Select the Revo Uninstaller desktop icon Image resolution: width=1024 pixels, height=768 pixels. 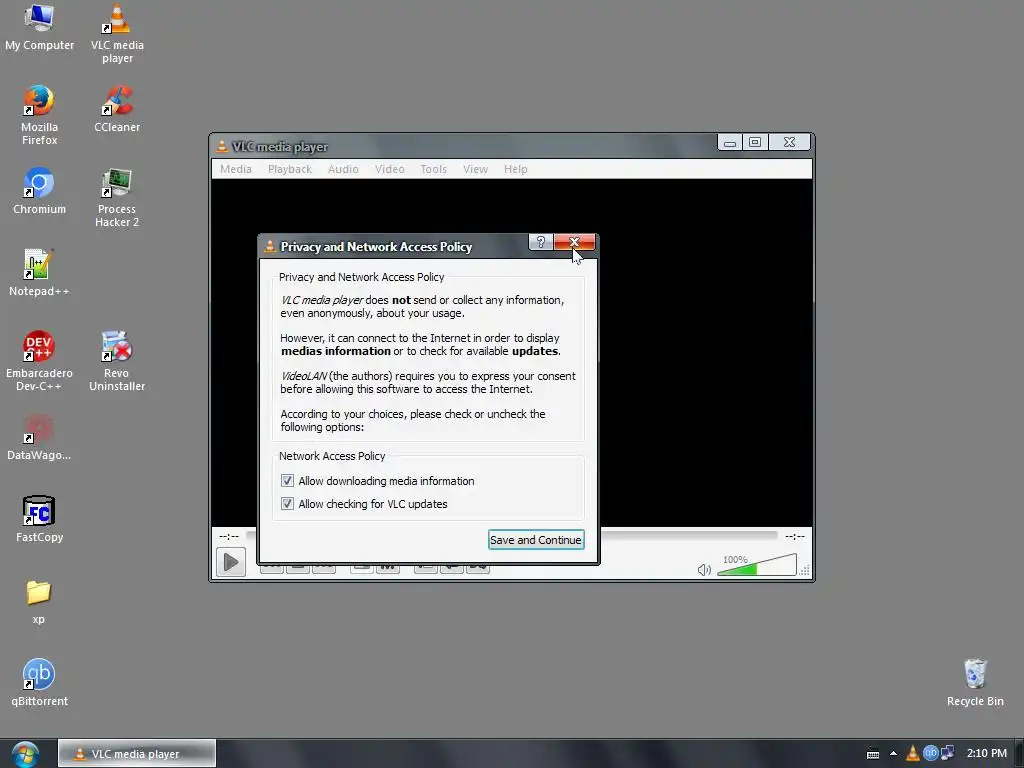pos(117,361)
